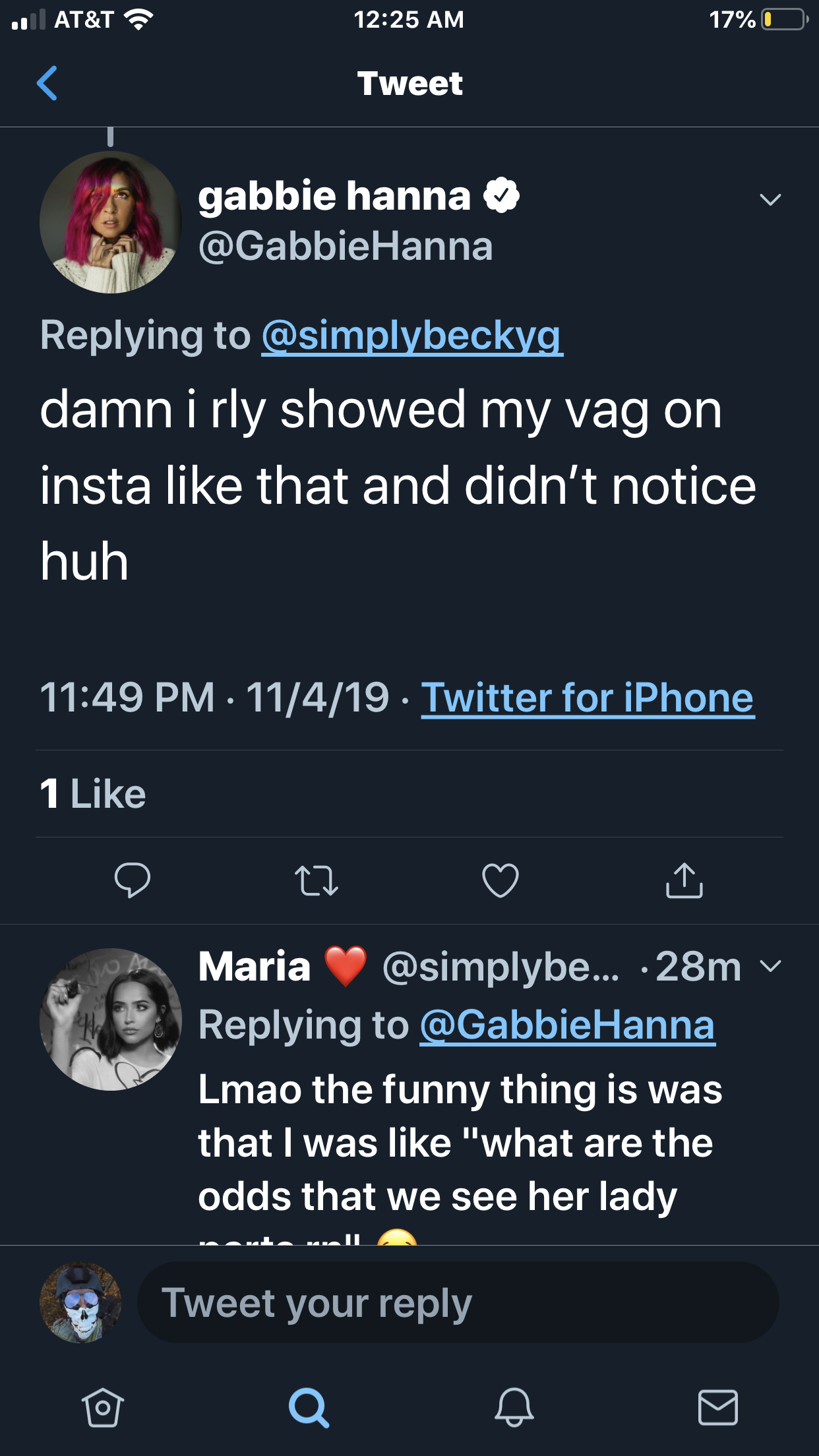Tap the back arrow to leave tweet
Screen dimensions: 819x1456
[x=47, y=84]
